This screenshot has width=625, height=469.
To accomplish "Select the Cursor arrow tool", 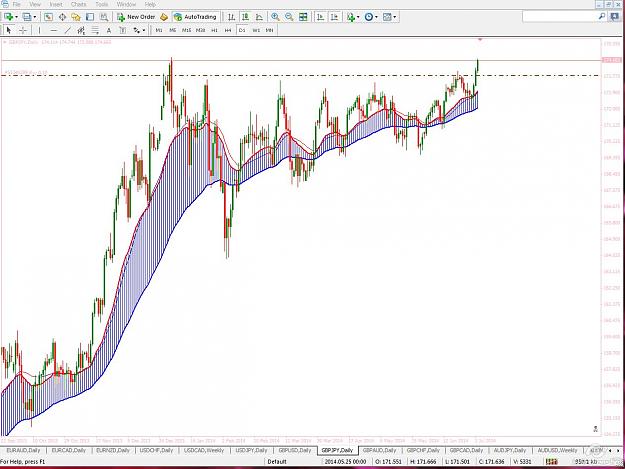I will (x=9, y=30).
